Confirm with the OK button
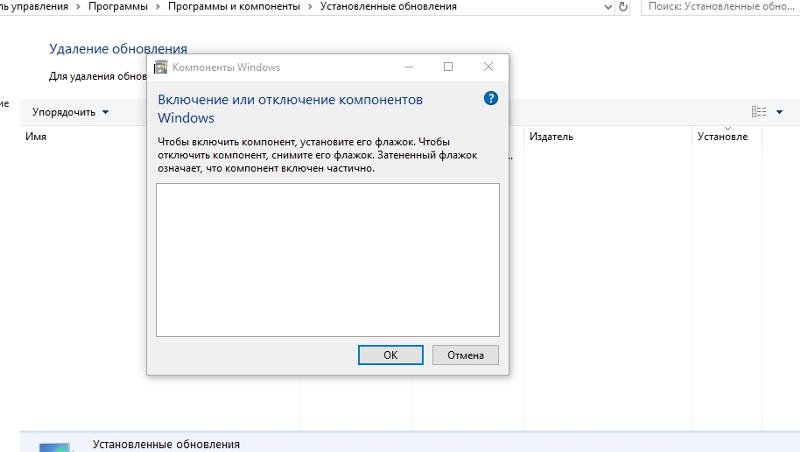The height and width of the screenshot is (452, 800). tap(390, 355)
